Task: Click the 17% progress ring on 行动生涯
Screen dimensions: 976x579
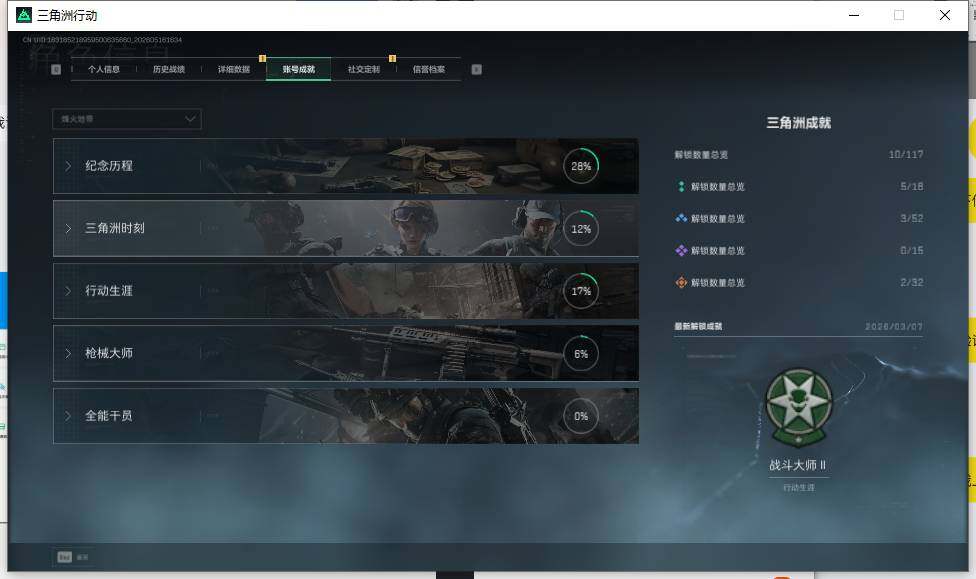Action: [581, 291]
